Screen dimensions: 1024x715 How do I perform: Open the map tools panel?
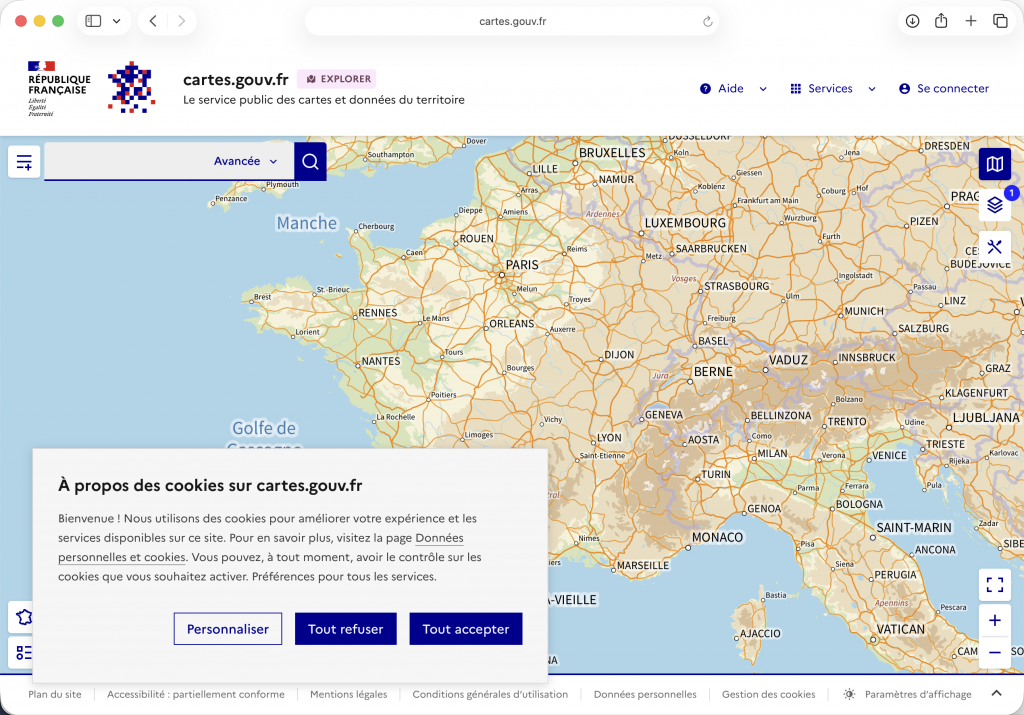[x=994, y=247]
